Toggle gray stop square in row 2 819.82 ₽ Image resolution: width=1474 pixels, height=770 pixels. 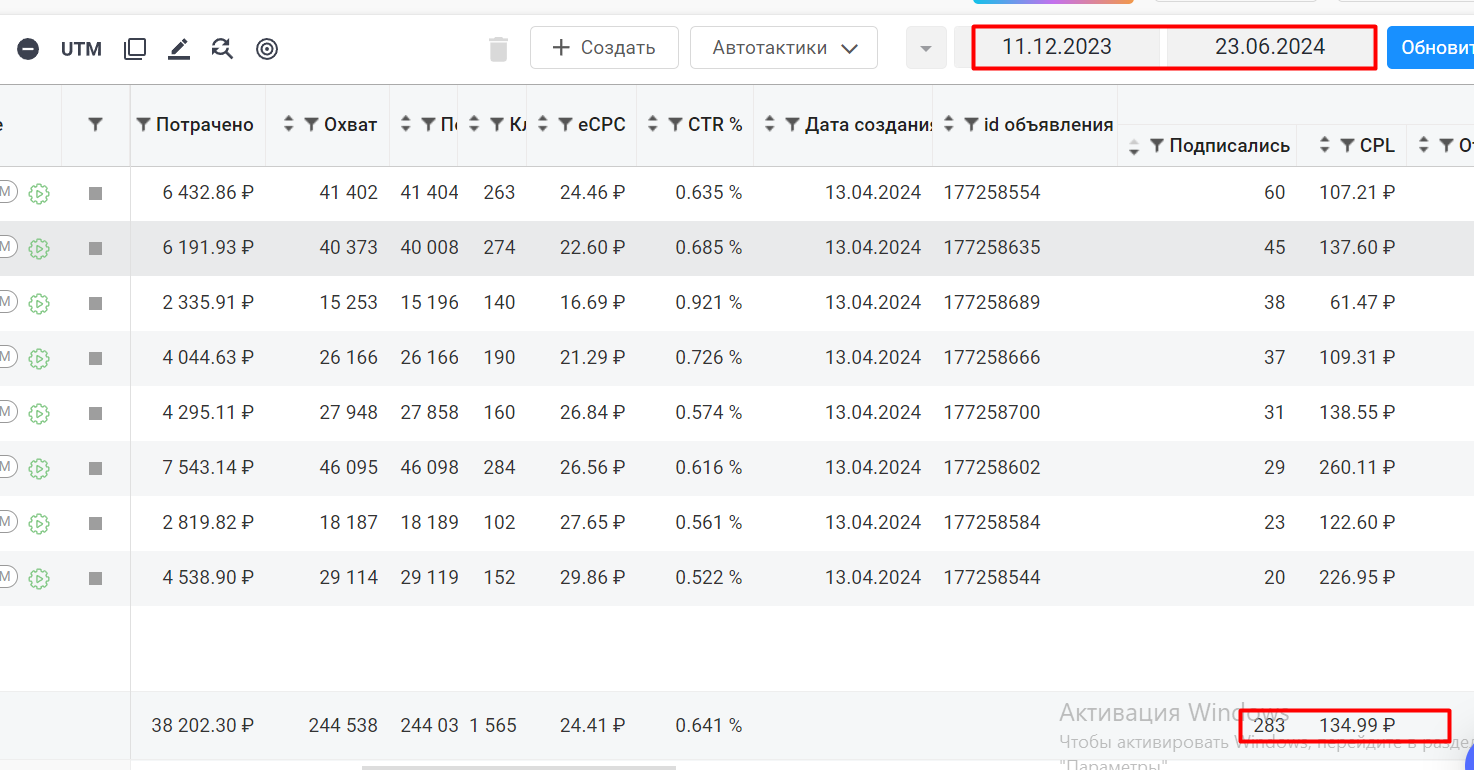click(x=96, y=524)
